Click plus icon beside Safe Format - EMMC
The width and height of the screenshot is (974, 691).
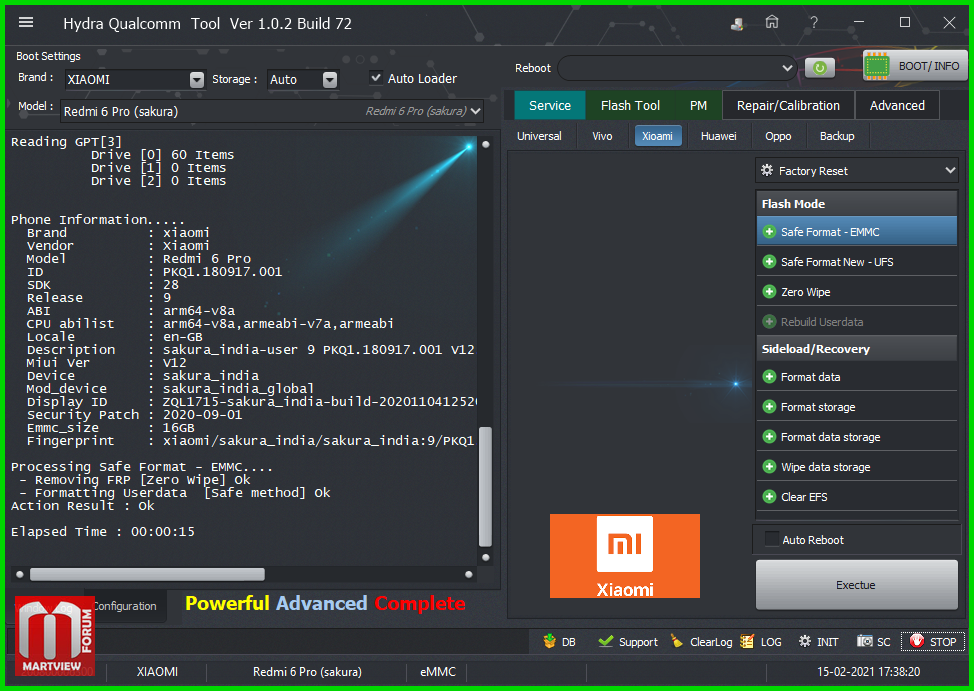point(769,232)
